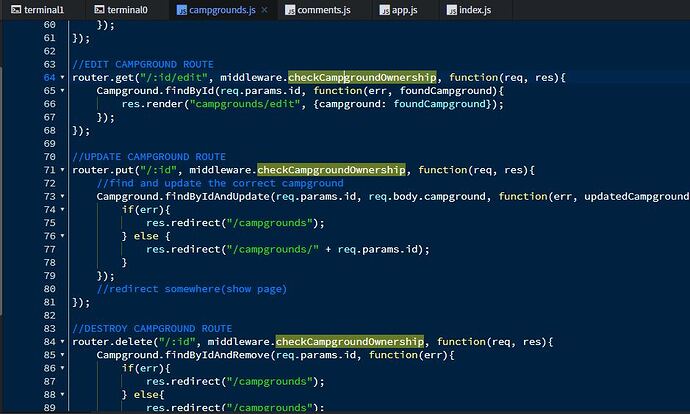Image resolution: width=690 pixels, height=414 pixels.
Task: Click the else keyword on line 76
Action: click(x=146, y=236)
